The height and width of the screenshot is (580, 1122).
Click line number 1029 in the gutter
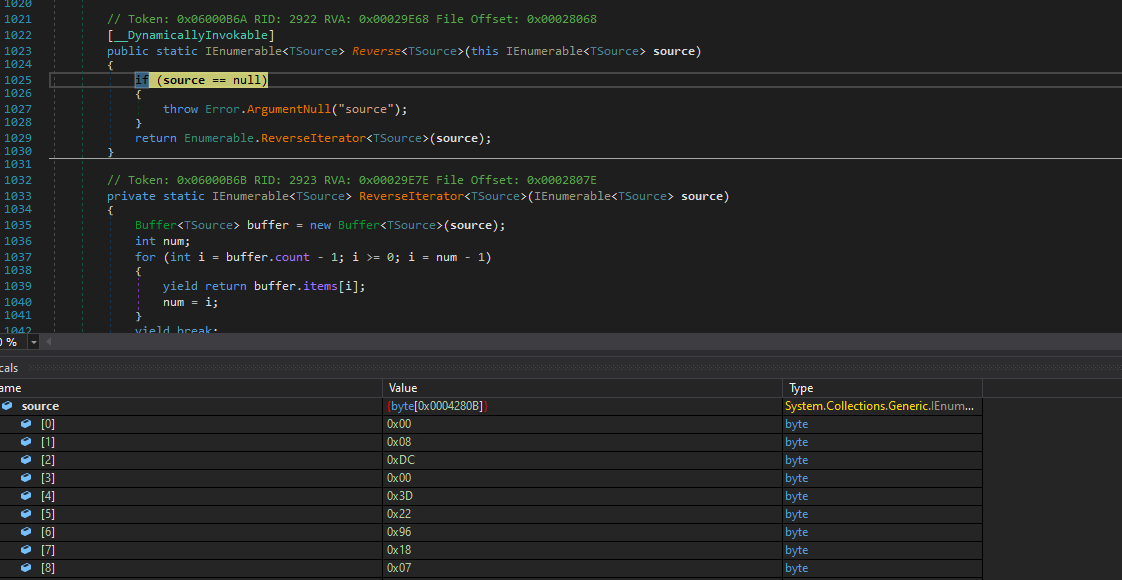coord(18,138)
